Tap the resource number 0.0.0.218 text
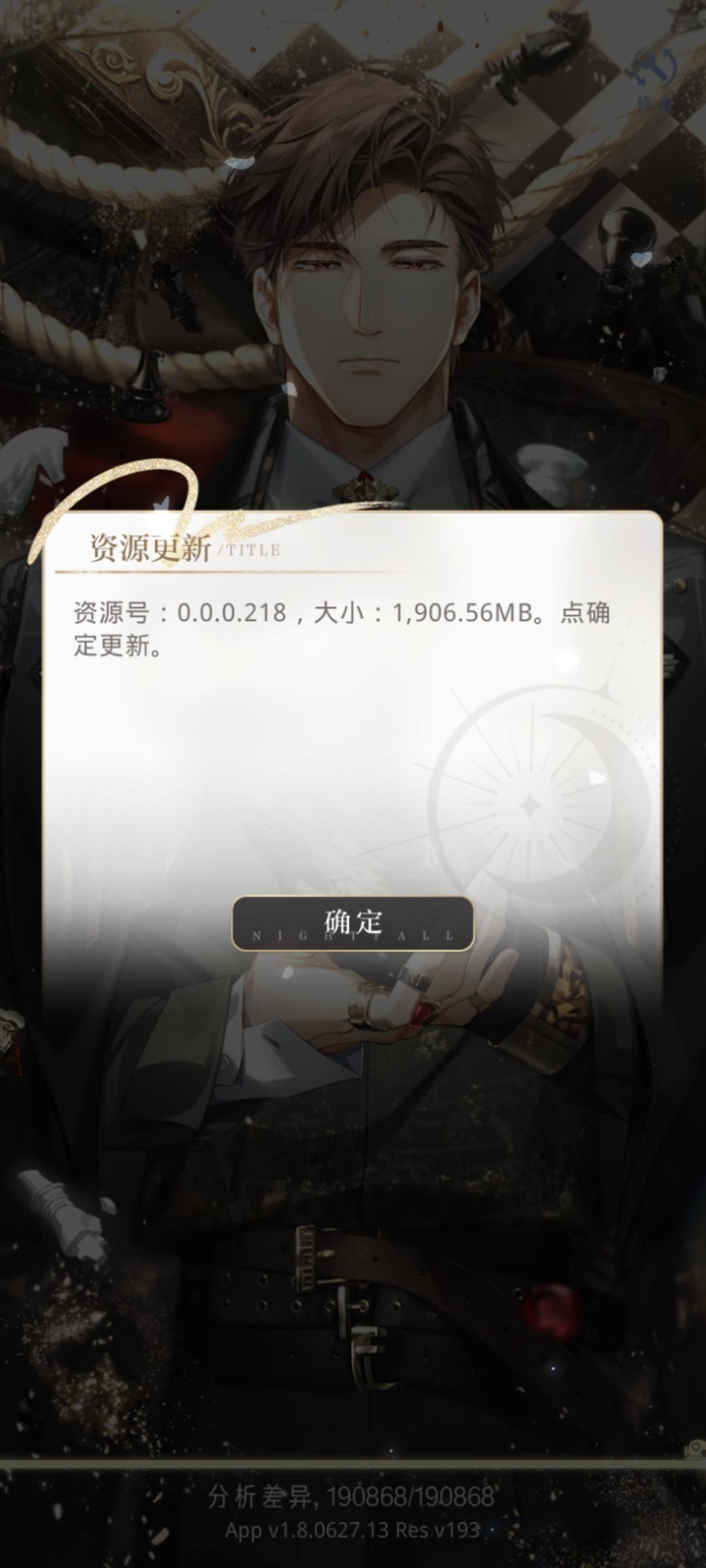 click(232, 613)
